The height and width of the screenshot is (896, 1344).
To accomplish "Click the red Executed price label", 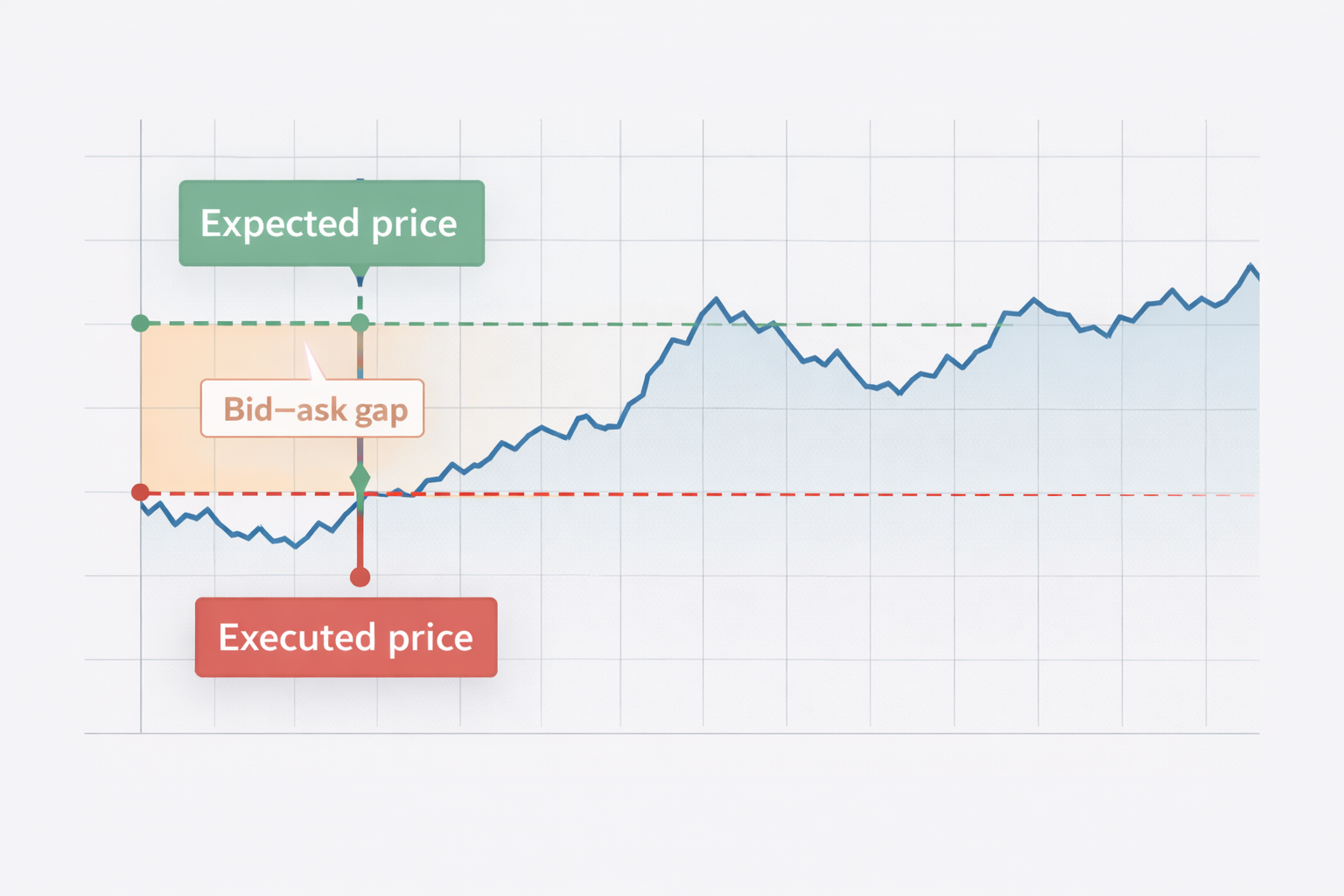I will pyautogui.click(x=346, y=637).
